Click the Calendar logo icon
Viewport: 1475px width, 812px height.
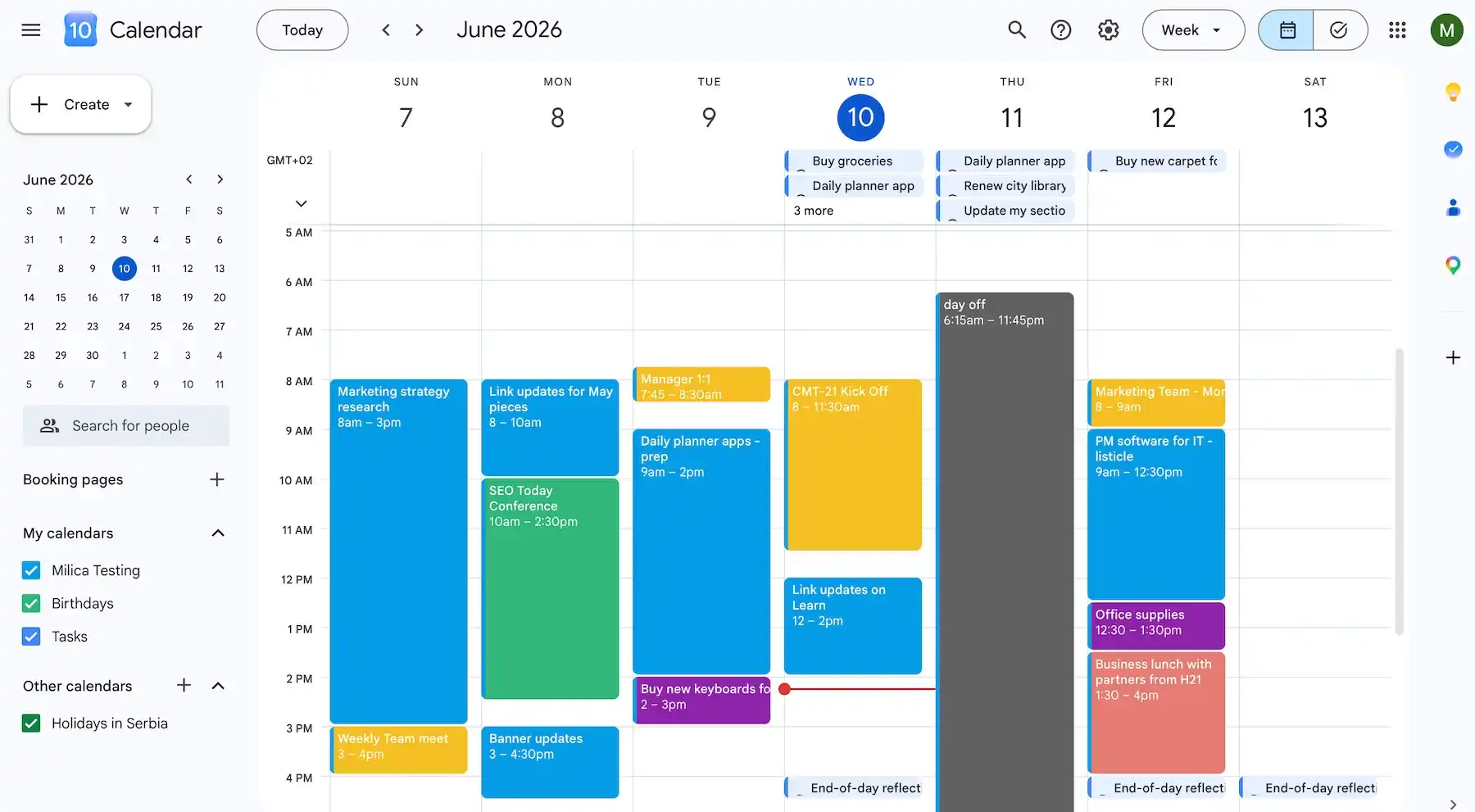click(80, 30)
